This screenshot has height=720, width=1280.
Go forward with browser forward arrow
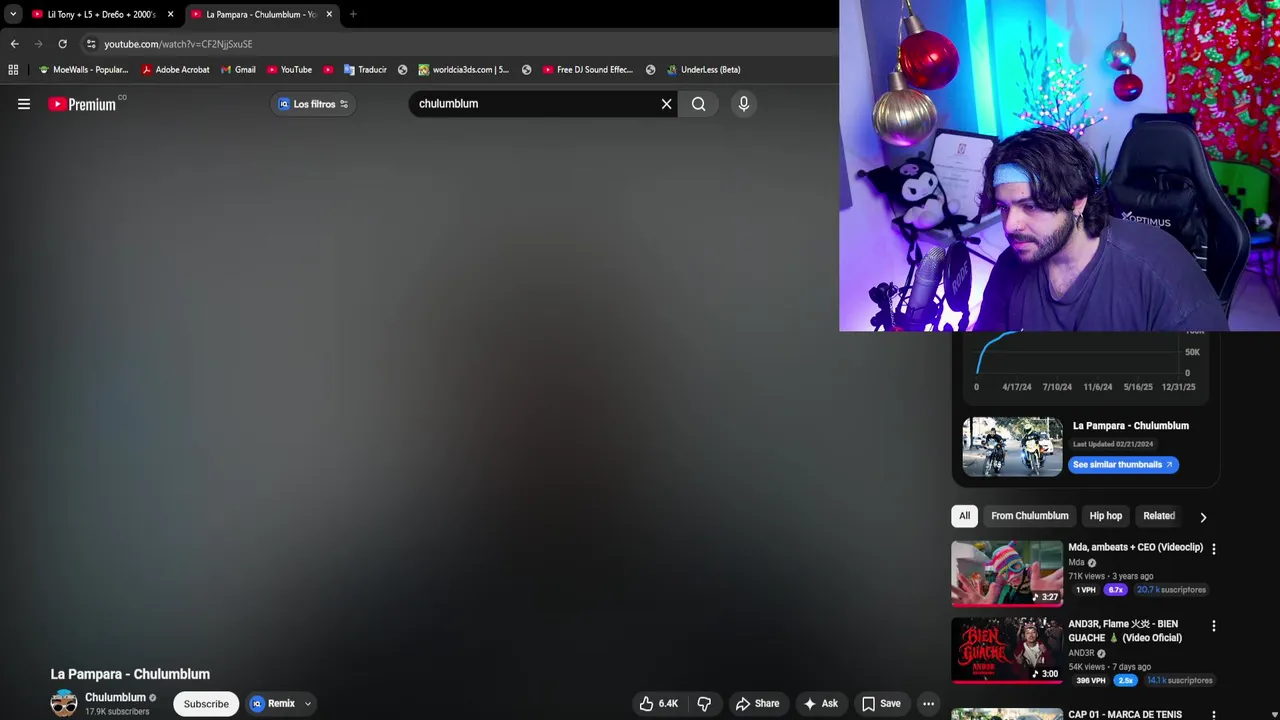click(38, 44)
